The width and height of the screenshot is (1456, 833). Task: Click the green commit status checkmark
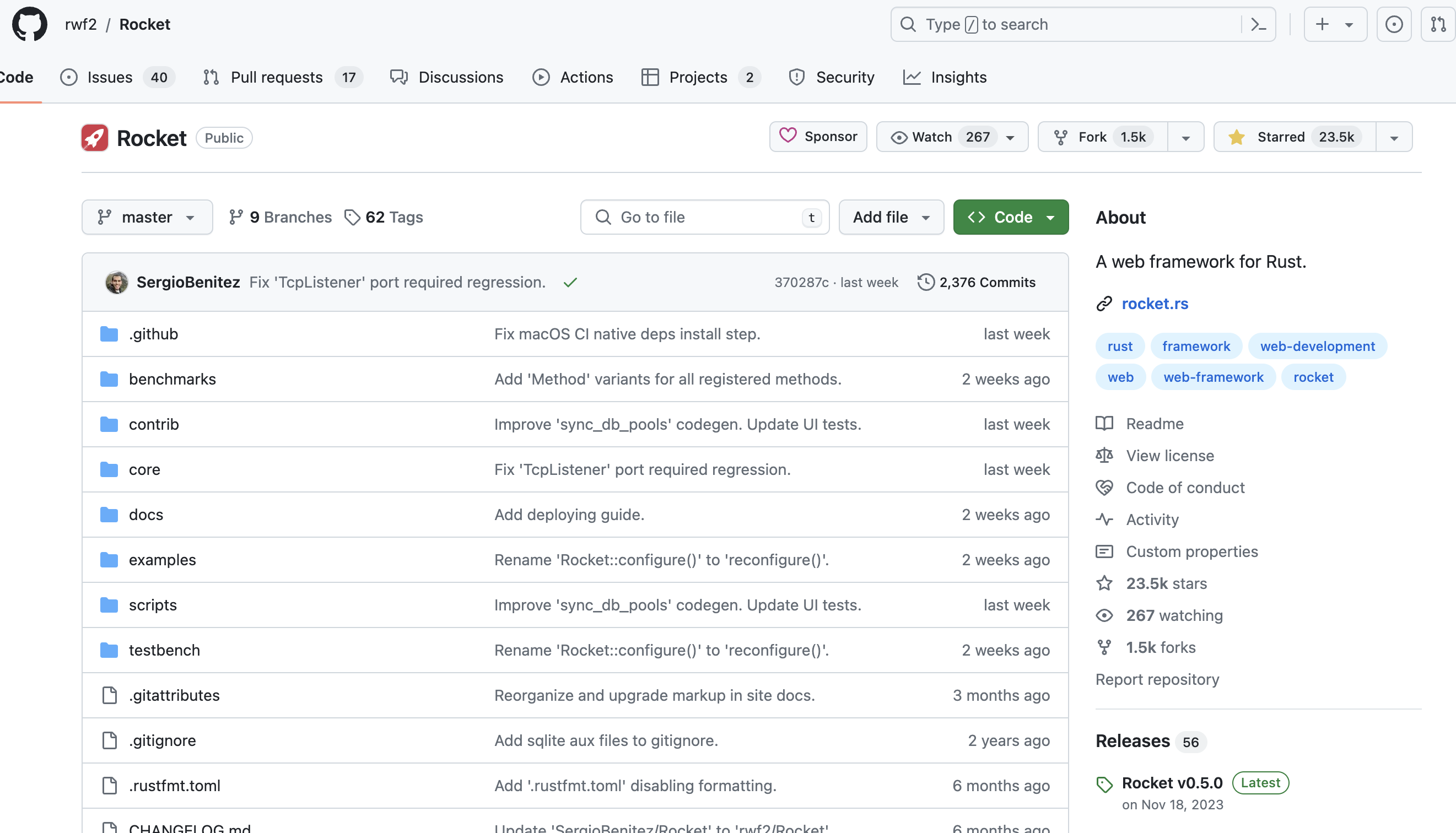570,283
